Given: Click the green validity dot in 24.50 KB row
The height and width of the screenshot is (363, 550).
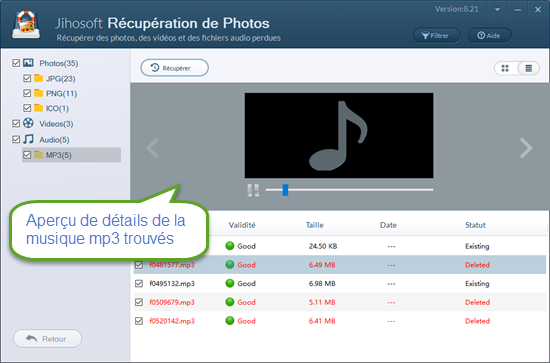Looking at the screenshot, I should 230,246.
